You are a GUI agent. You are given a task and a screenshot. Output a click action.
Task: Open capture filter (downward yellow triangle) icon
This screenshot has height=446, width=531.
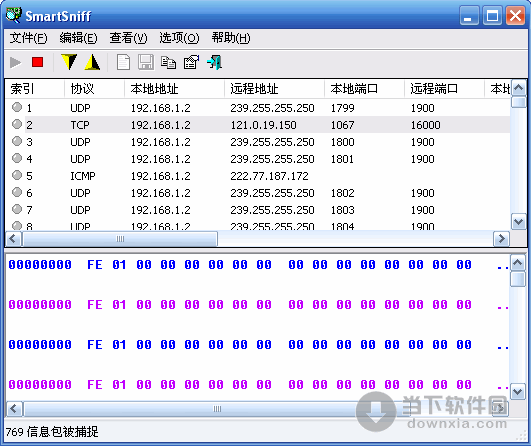69,62
